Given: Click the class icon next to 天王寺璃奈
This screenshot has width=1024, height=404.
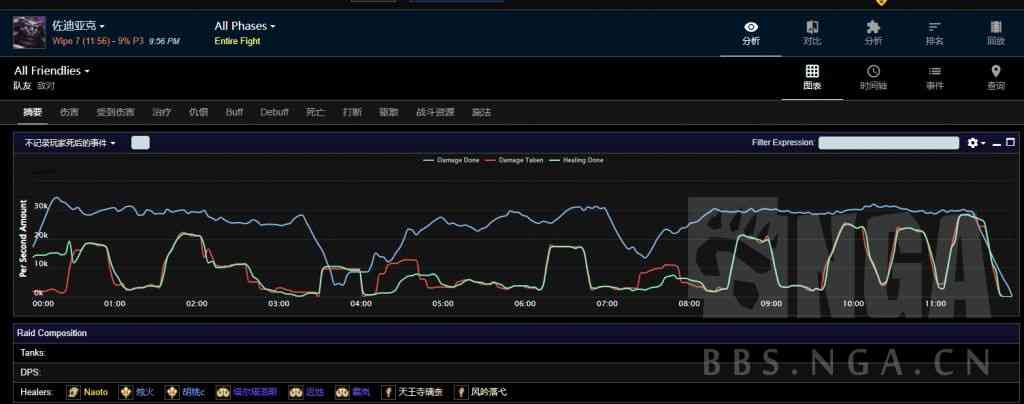Looking at the screenshot, I should coord(388,392).
